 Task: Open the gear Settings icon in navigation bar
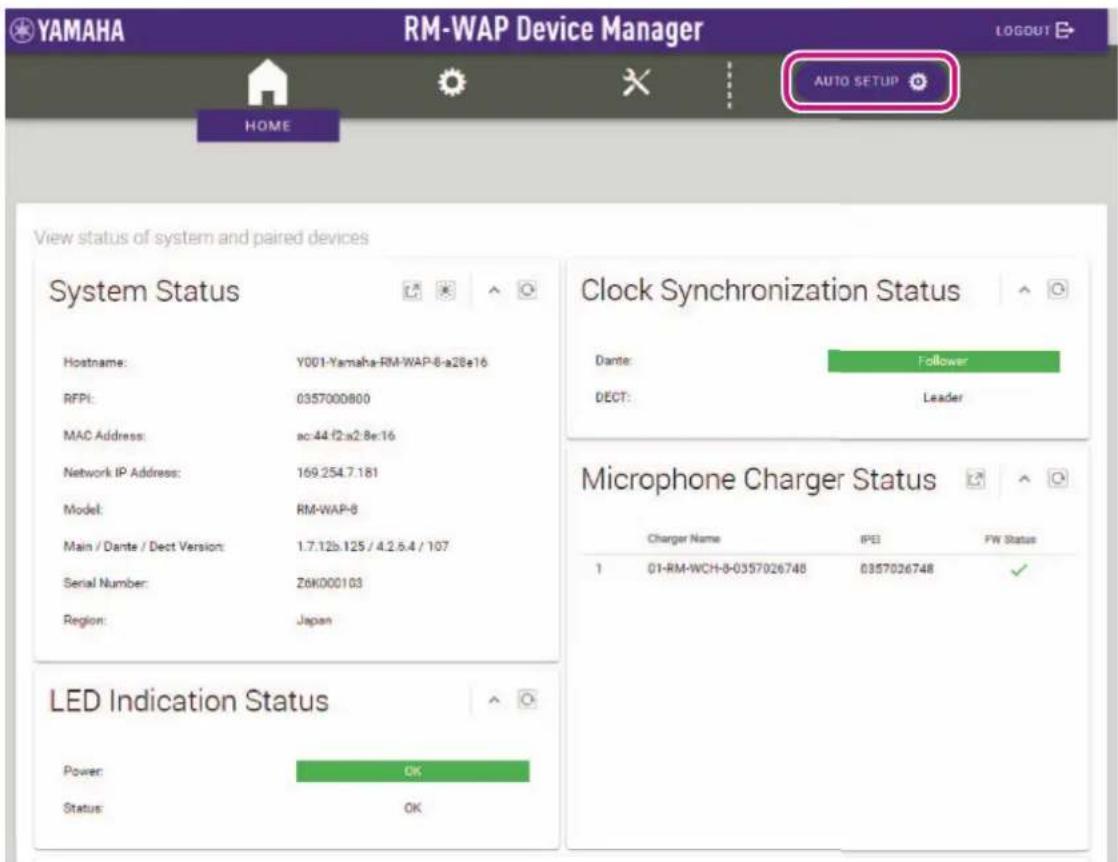coord(451,83)
